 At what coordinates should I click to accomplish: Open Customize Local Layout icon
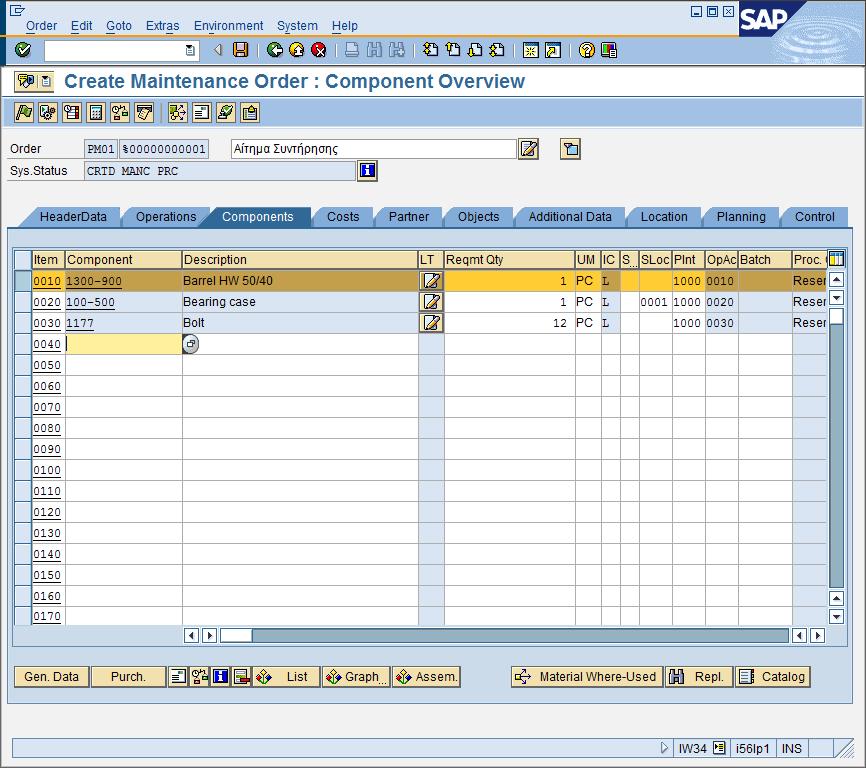coord(609,50)
